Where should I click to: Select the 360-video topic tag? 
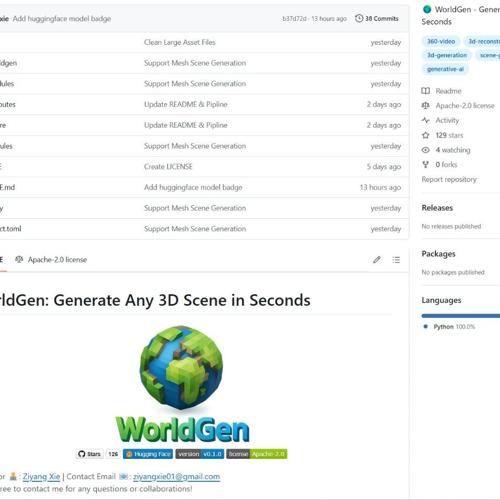tap(441, 41)
